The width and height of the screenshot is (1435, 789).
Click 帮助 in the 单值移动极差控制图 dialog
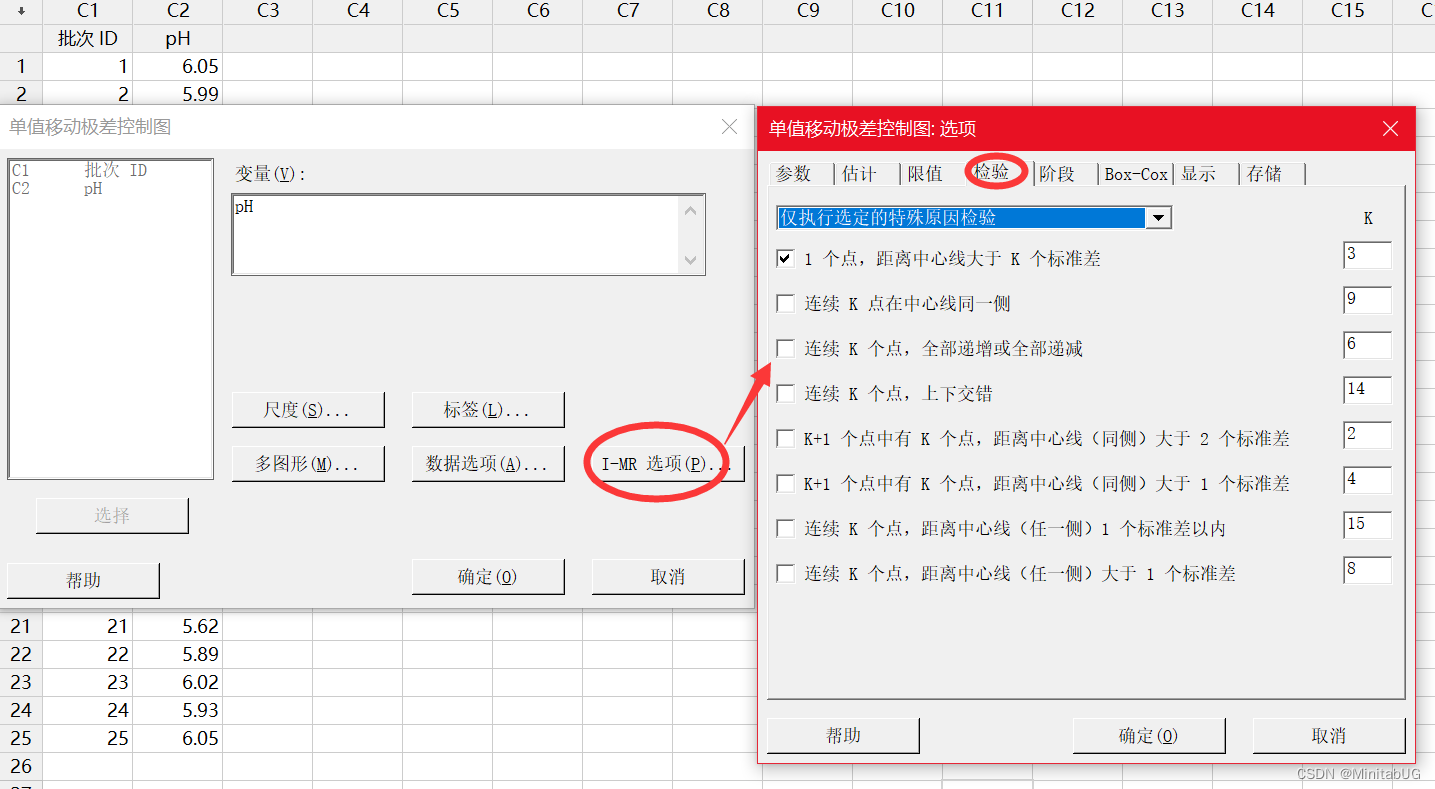click(83, 580)
